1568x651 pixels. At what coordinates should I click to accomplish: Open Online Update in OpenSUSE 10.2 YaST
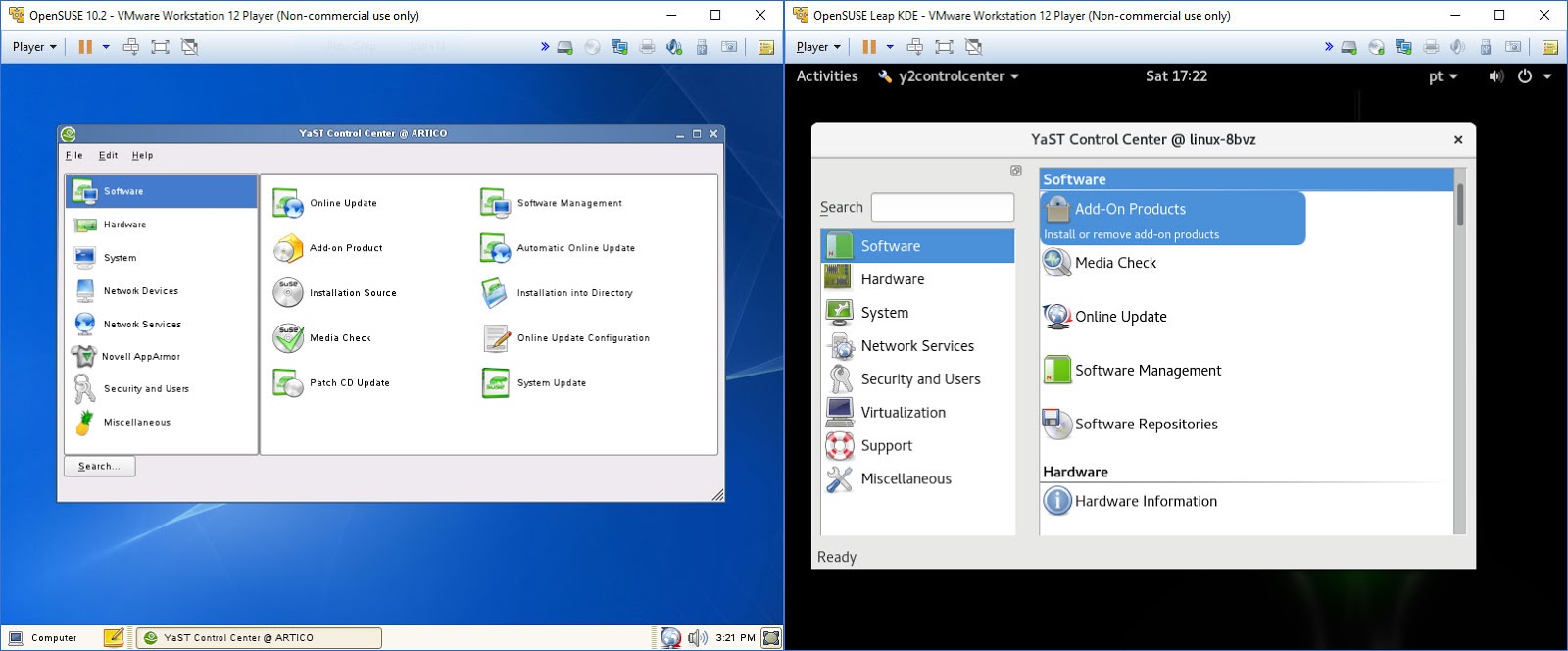(x=325, y=203)
